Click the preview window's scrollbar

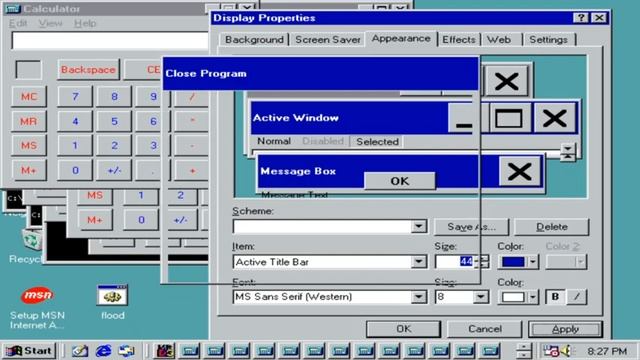[567, 152]
